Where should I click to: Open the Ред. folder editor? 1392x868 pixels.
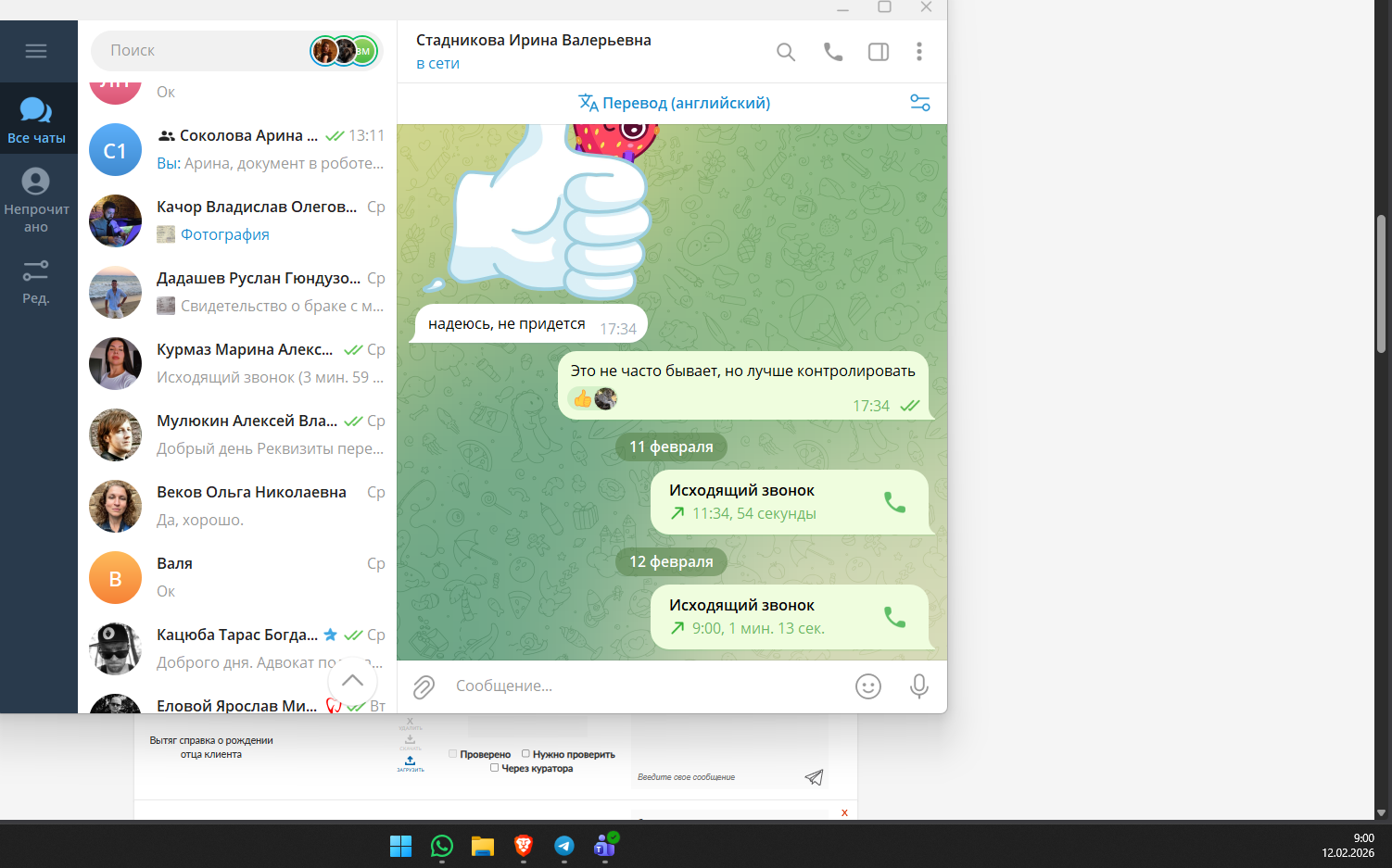pyautogui.click(x=36, y=283)
